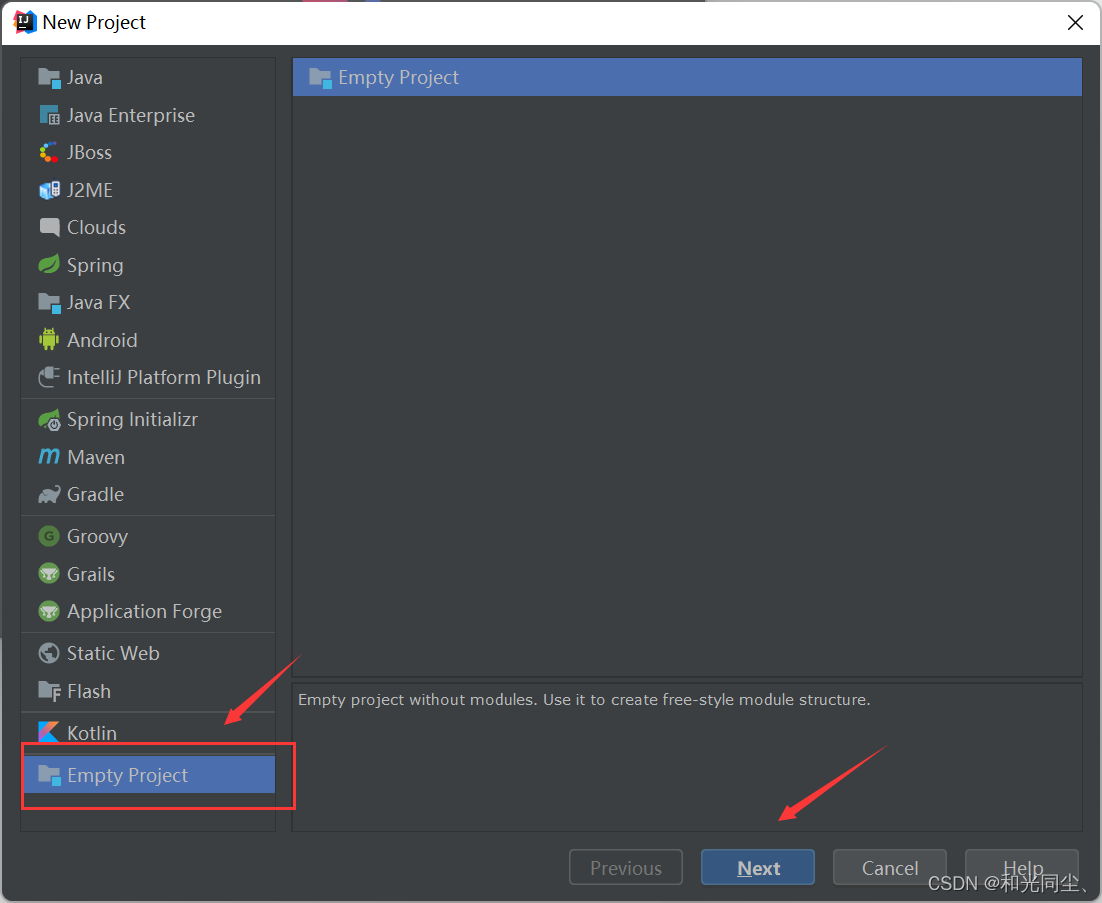Click the Flash folder icon
1102x903 pixels.
tap(49, 691)
